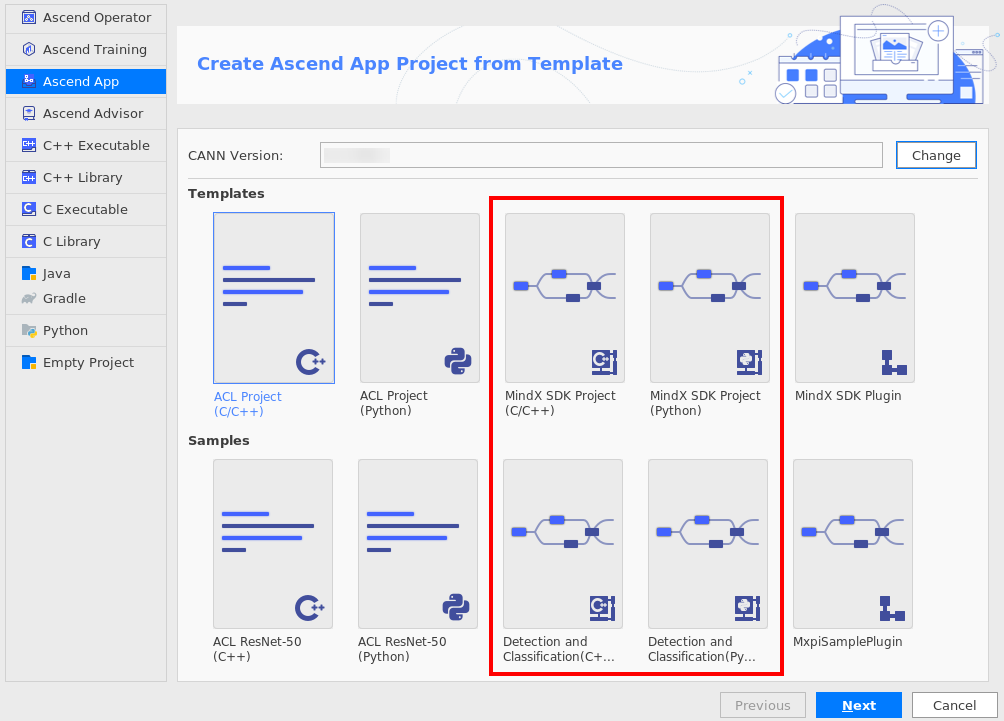
Task: Choose the Ascend Advisor label in the sidebar
Action: tap(93, 113)
